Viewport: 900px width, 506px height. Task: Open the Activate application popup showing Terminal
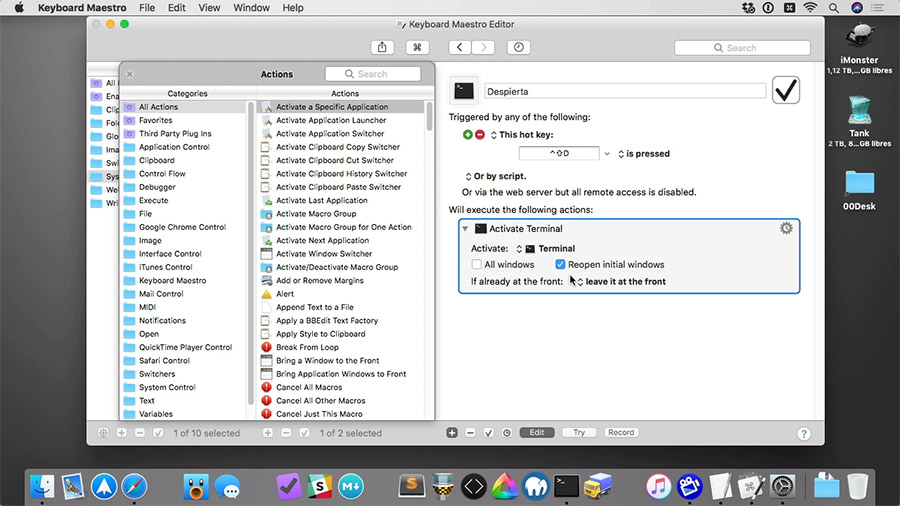click(x=545, y=248)
